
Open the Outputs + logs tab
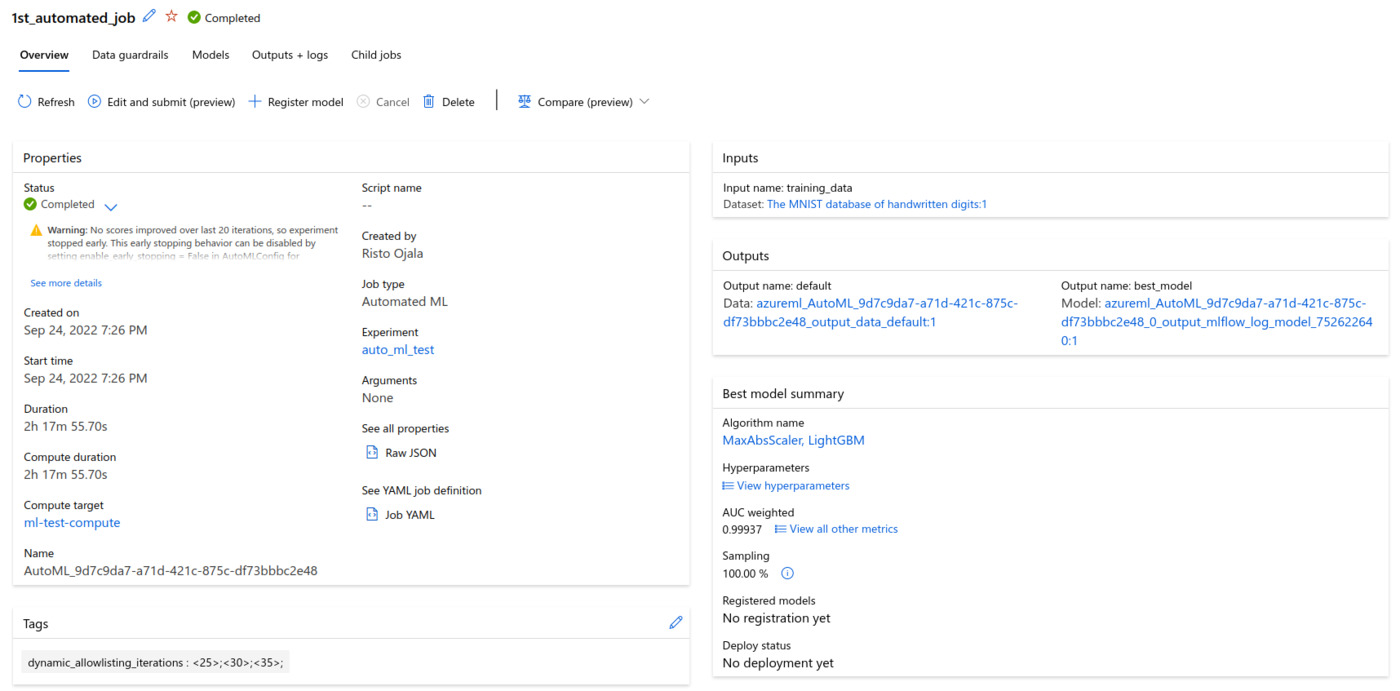tap(289, 55)
